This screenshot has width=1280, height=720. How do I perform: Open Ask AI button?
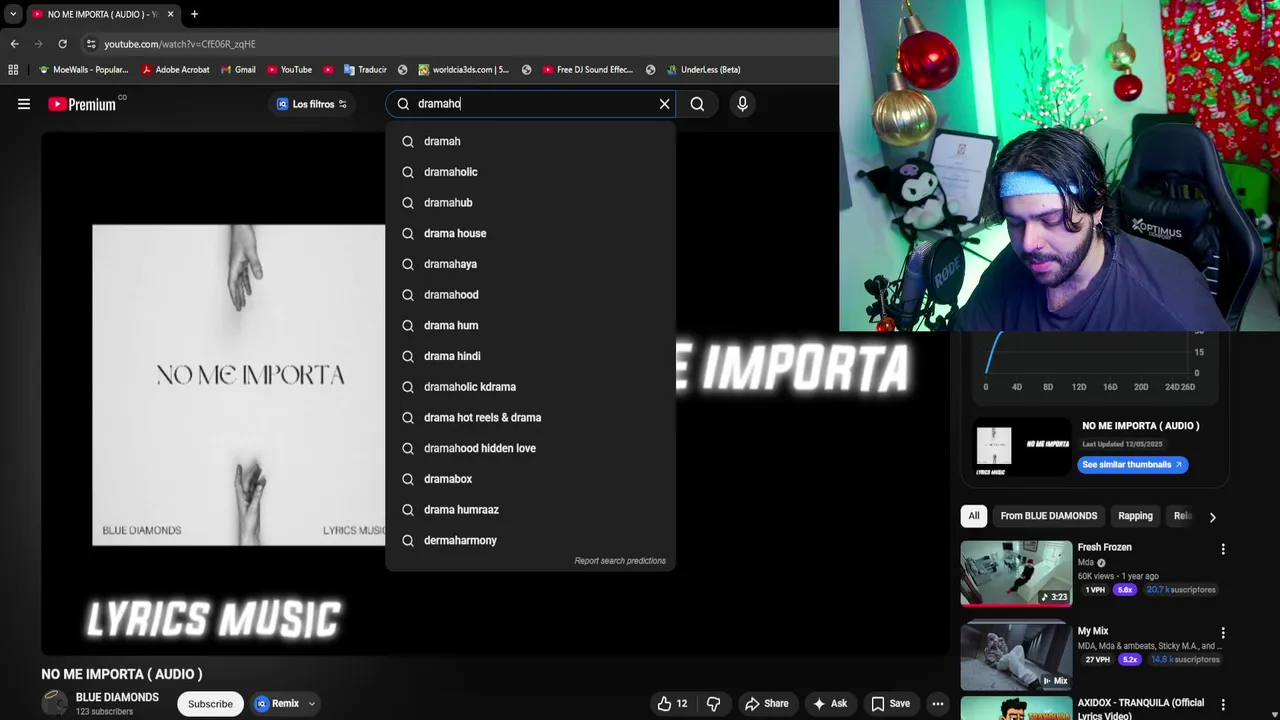(830, 704)
